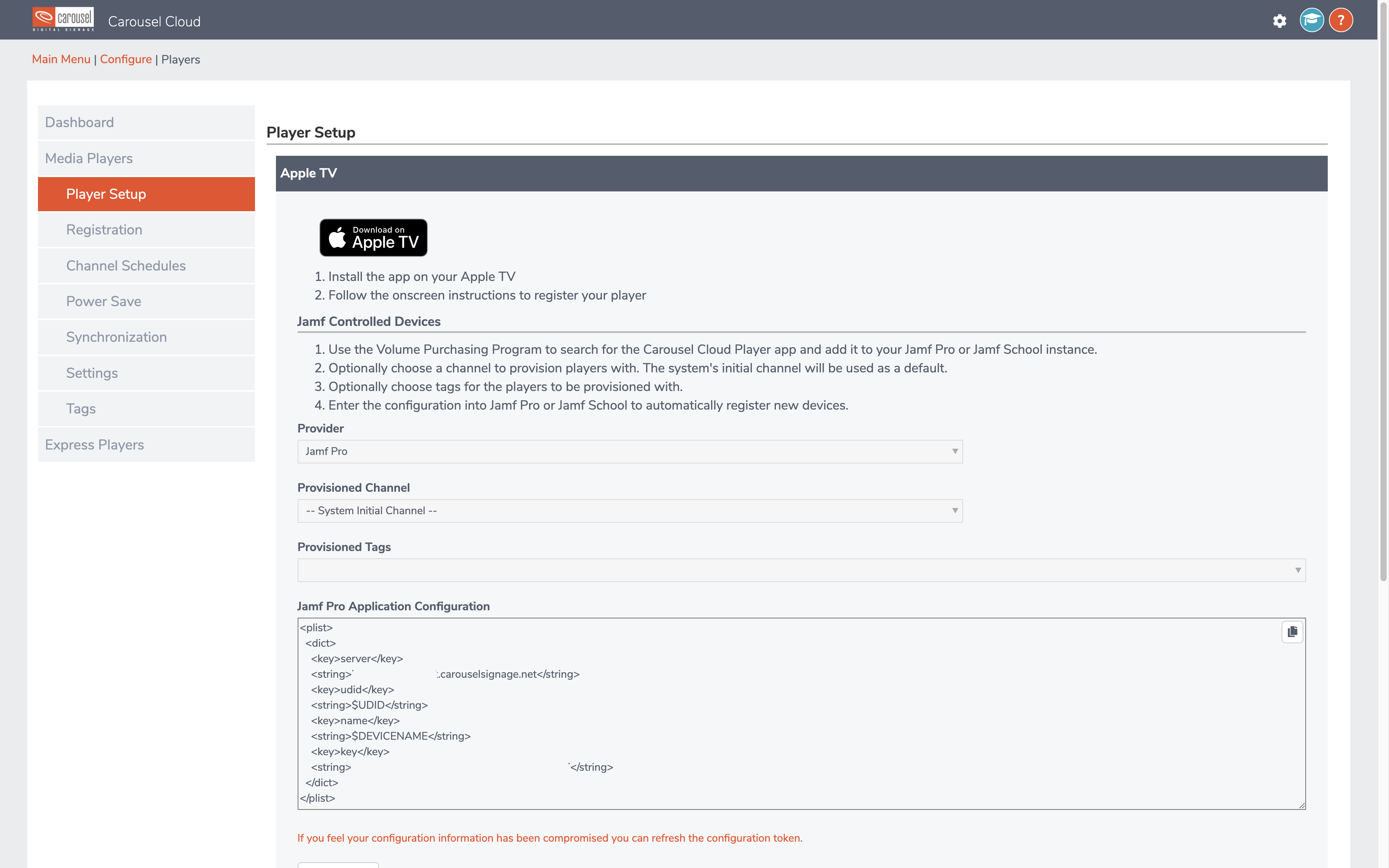The width and height of the screenshot is (1389, 868).
Task: Click the Players breadcrumb text
Action: pos(181,60)
